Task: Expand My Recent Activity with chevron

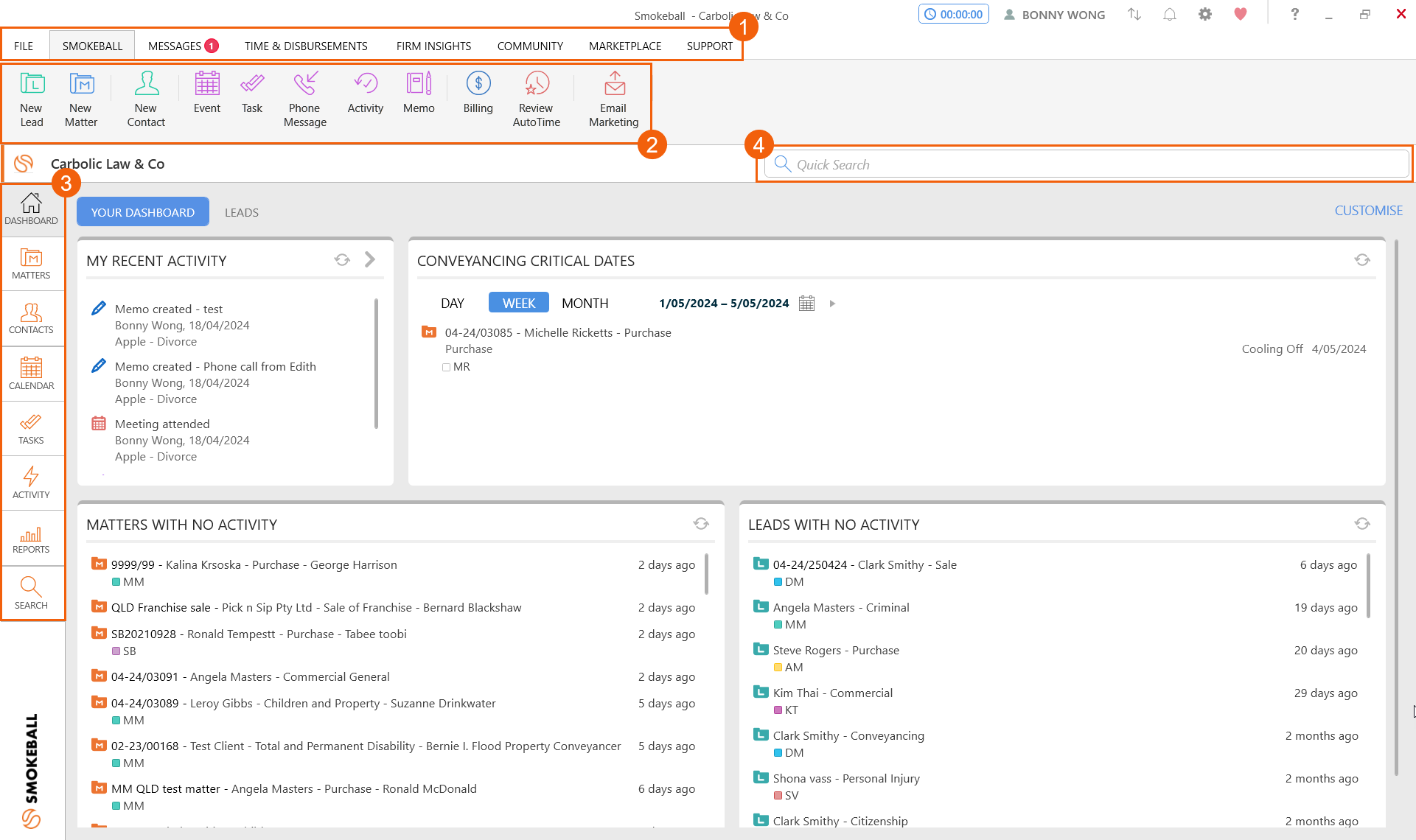Action: (x=370, y=259)
